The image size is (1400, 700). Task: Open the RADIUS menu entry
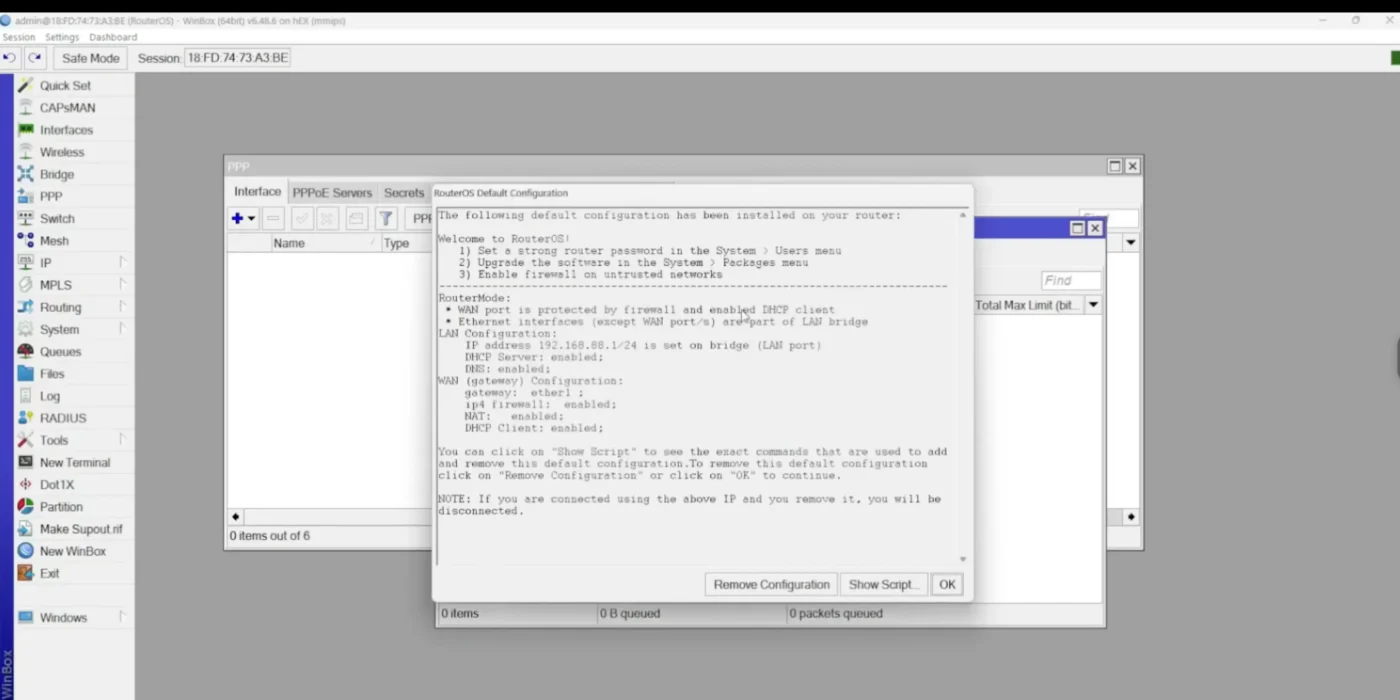coord(63,418)
